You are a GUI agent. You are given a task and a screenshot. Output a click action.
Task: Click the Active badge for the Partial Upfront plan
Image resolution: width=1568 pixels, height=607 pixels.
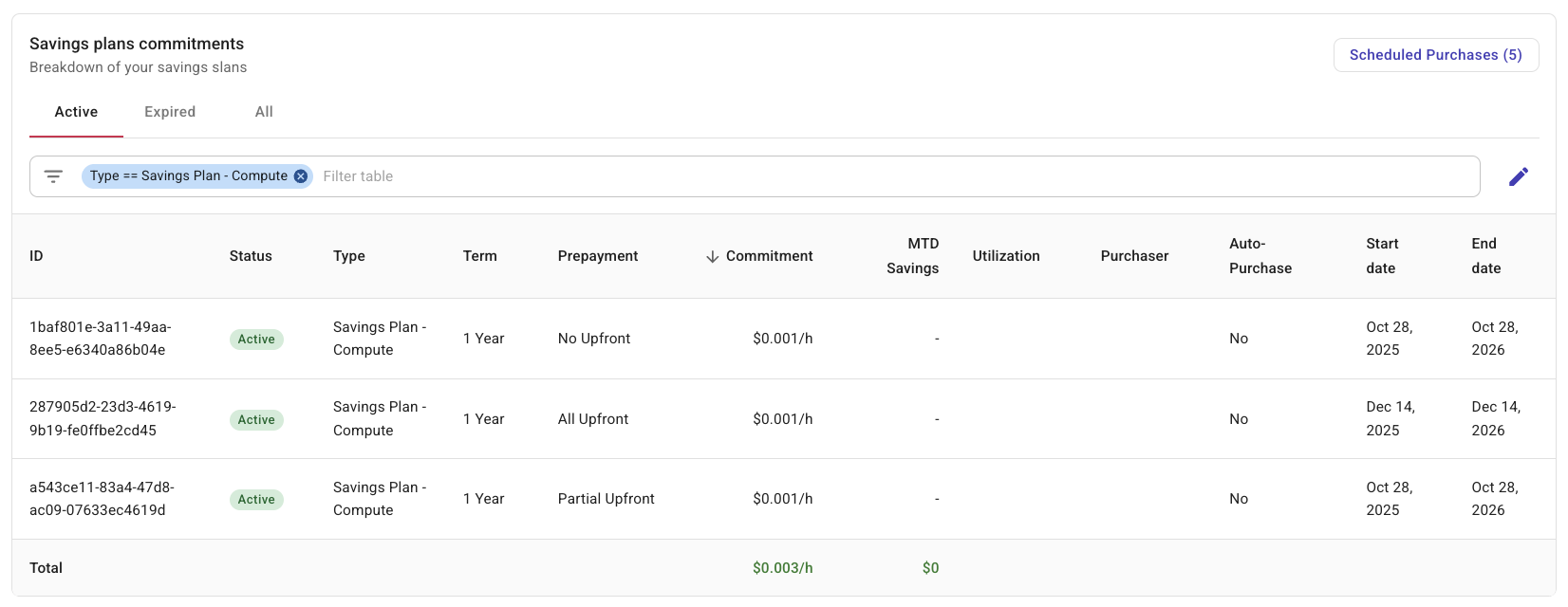click(256, 500)
